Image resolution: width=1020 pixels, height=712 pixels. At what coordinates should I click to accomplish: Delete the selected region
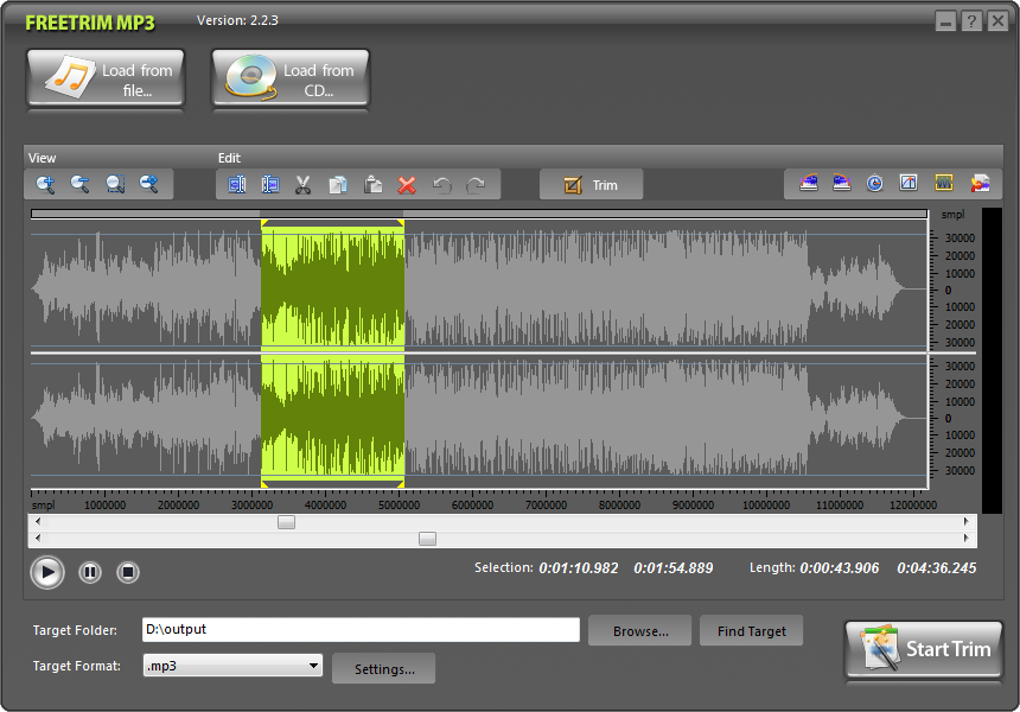(x=405, y=184)
